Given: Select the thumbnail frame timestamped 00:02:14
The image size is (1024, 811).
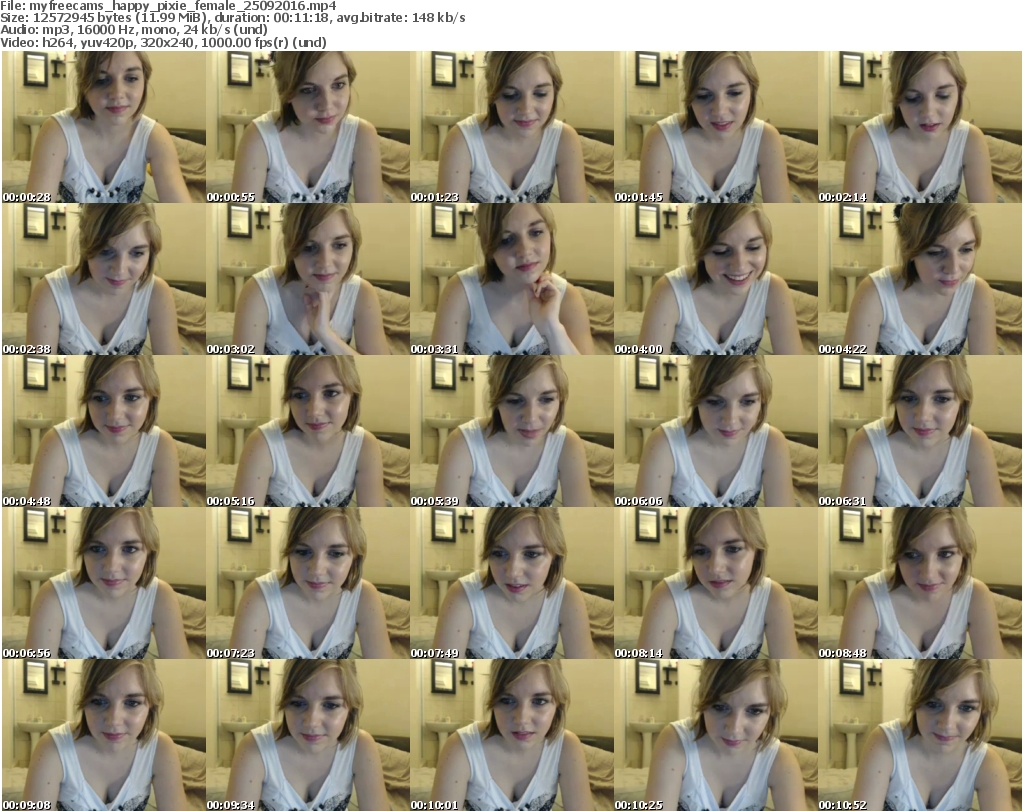Looking at the screenshot, I should pos(920,127).
